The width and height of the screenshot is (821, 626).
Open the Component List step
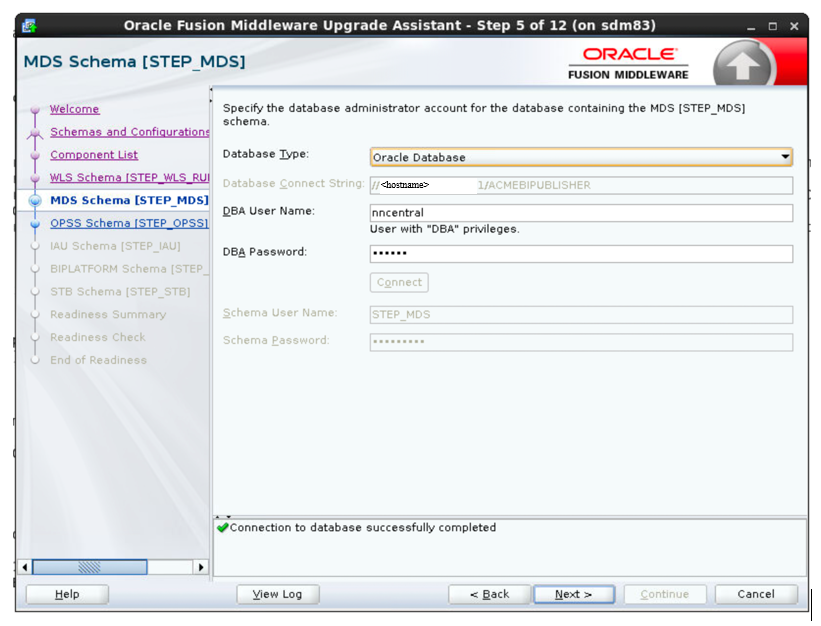(x=94, y=155)
